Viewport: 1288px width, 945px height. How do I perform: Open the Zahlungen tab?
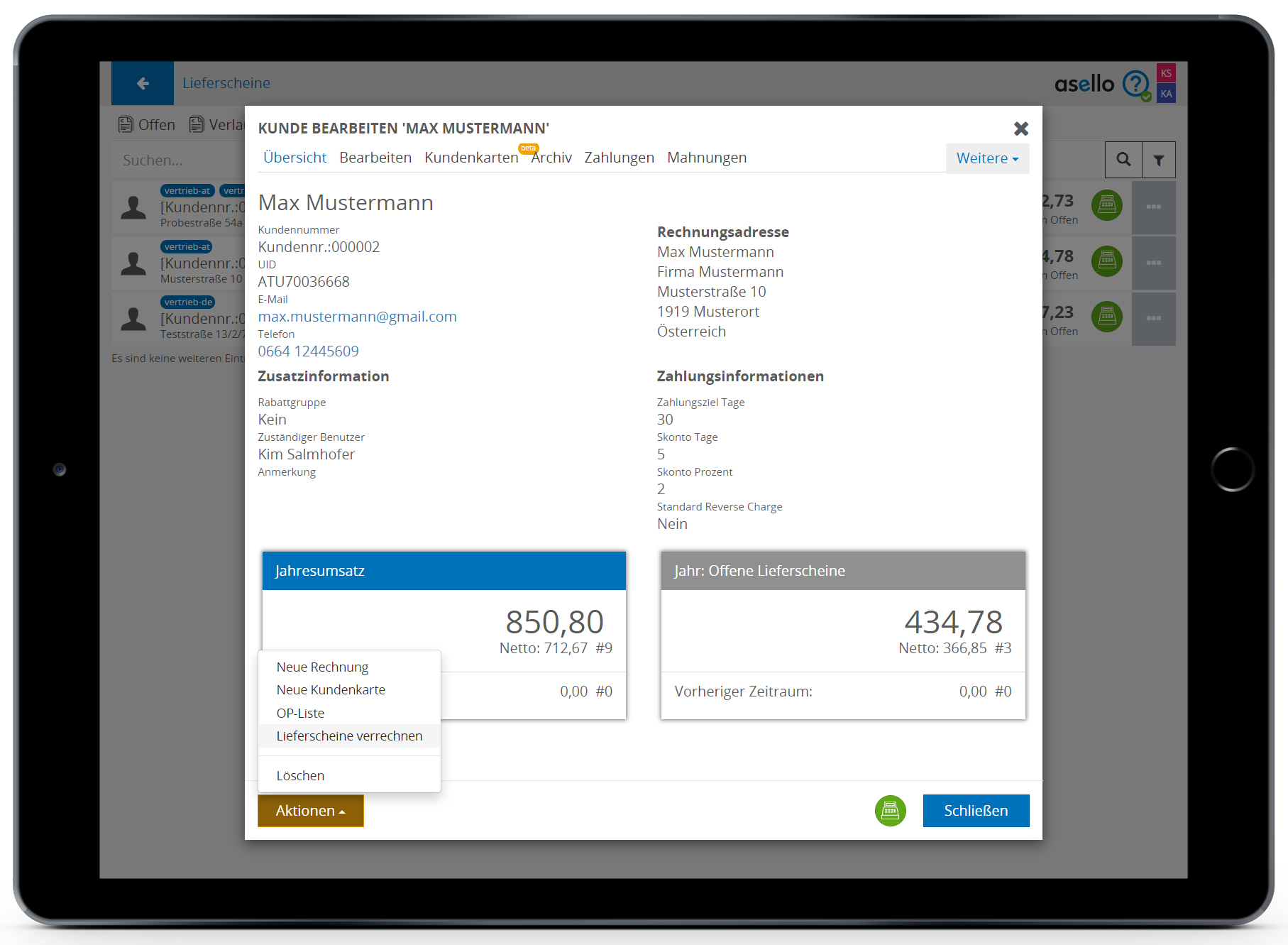619,158
